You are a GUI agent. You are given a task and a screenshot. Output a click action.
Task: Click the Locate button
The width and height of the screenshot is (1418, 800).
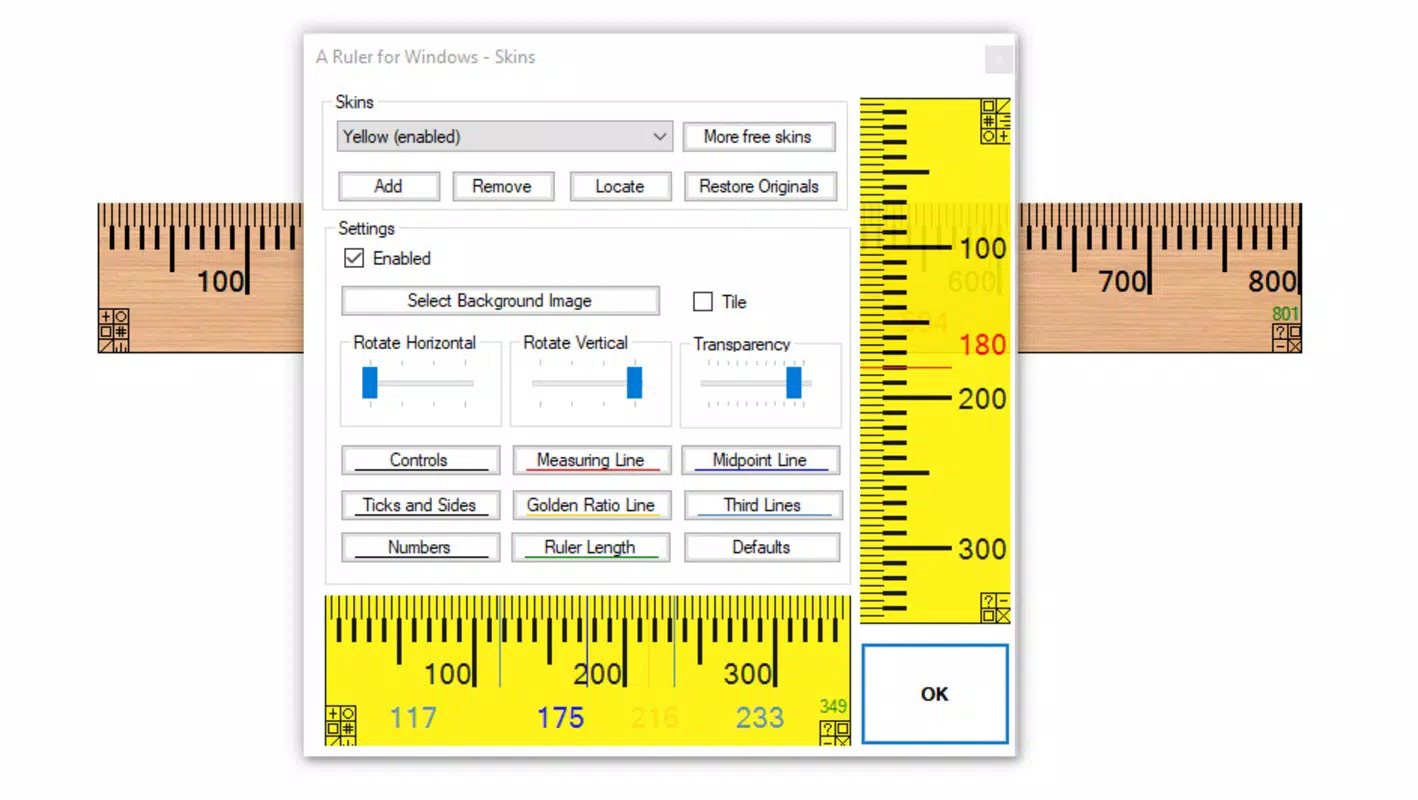[620, 186]
